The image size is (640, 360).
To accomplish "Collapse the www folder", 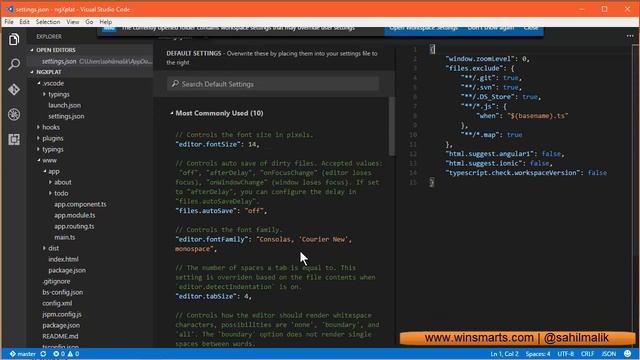I will click(x=39, y=160).
